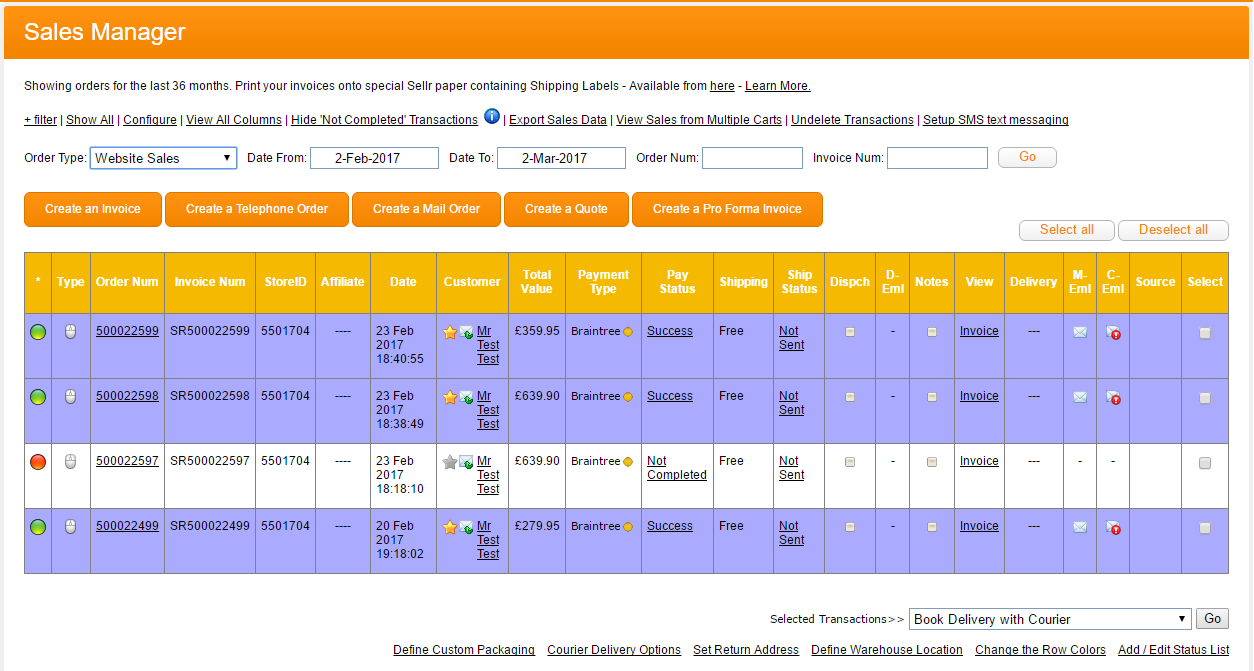
Task: Click the blue info icon beside Hide transactions
Action: click(x=492, y=117)
